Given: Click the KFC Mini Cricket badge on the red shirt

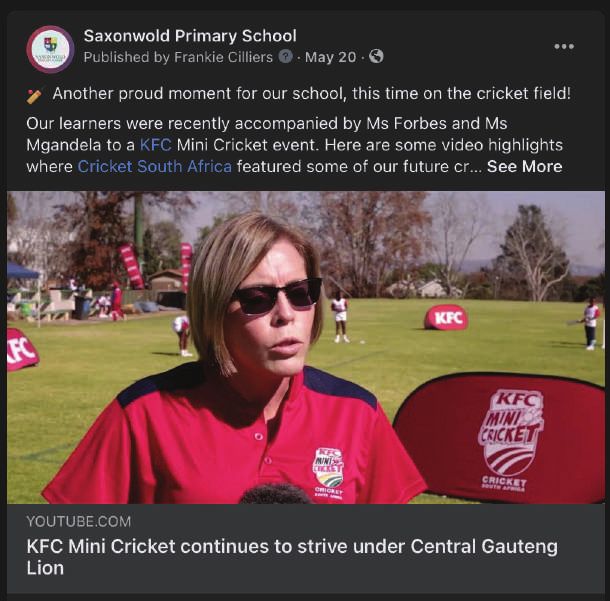Looking at the screenshot, I should point(328,473).
